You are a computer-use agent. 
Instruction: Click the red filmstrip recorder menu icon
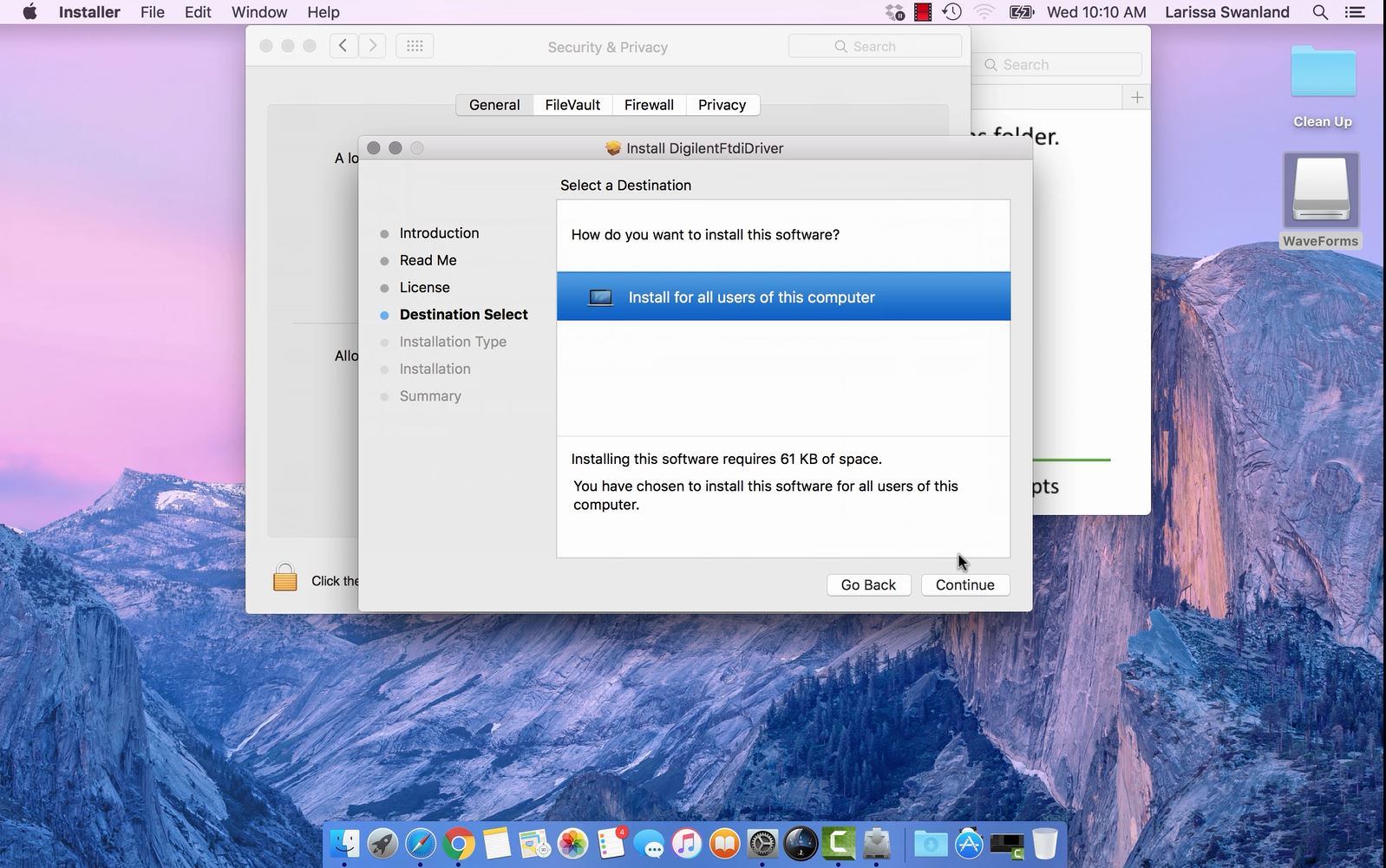click(x=923, y=12)
